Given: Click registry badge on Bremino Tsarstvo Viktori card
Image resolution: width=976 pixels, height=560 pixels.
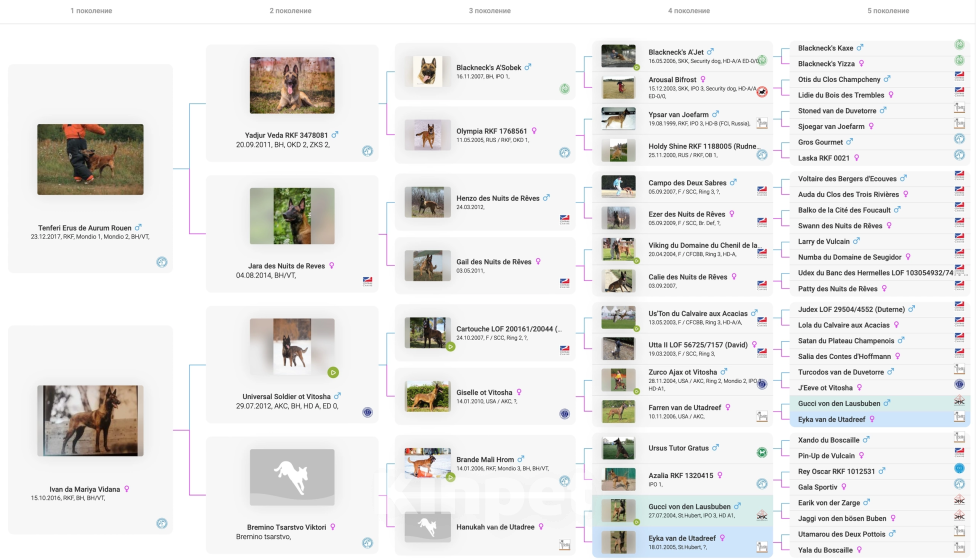Looking at the screenshot, I should [x=368, y=543].
